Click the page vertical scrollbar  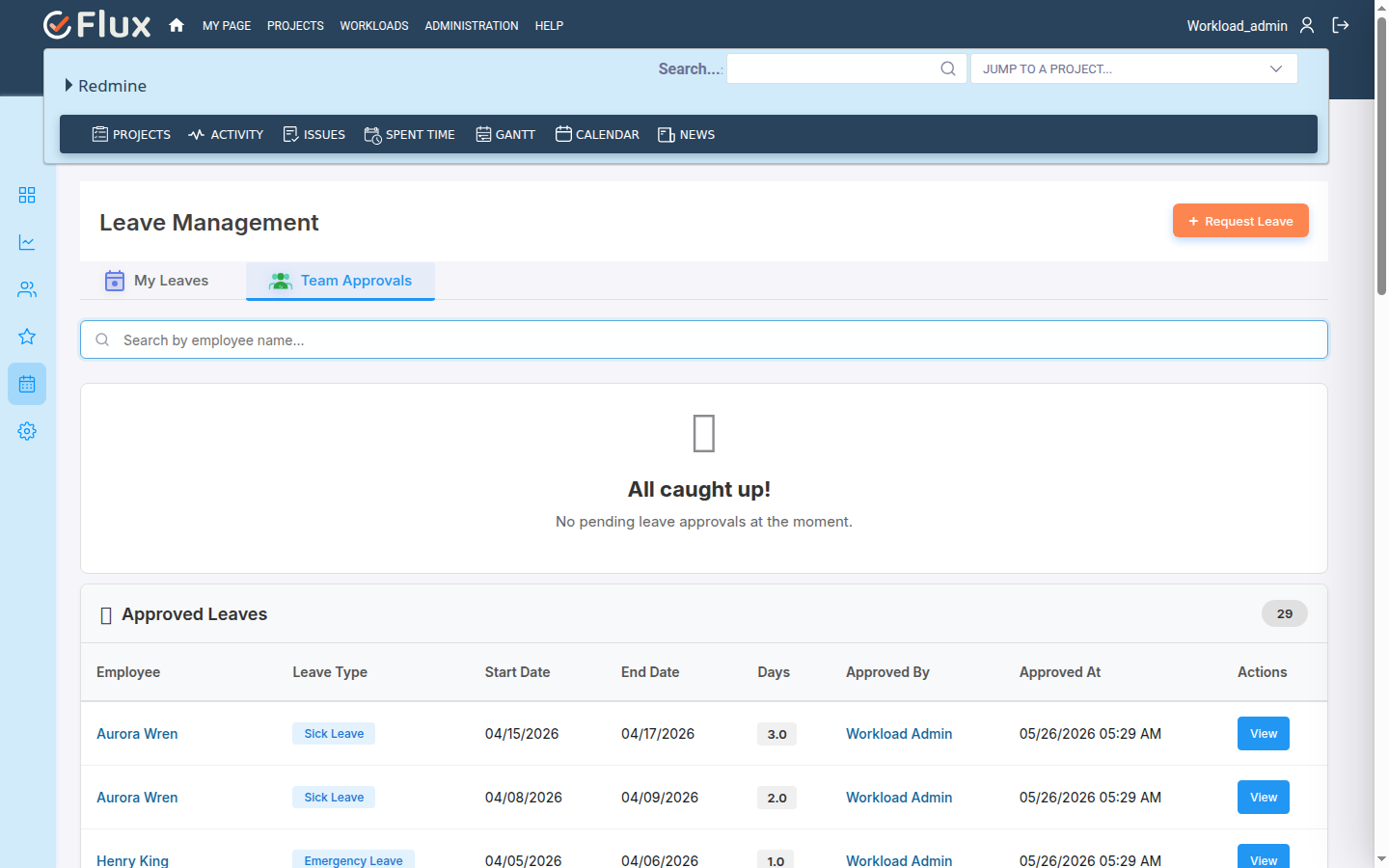pyautogui.click(x=1381, y=154)
